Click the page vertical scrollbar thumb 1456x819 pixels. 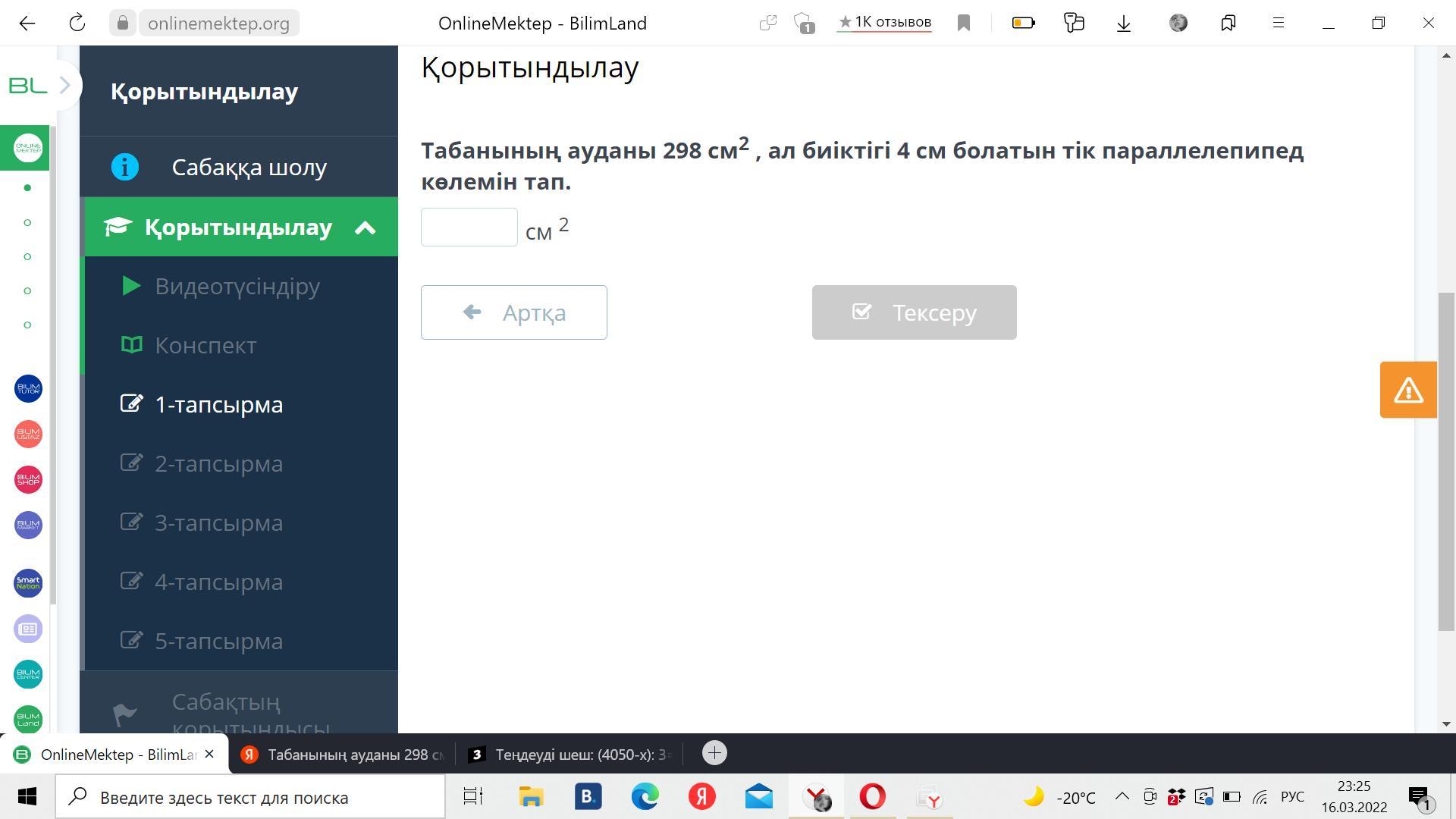1446,460
